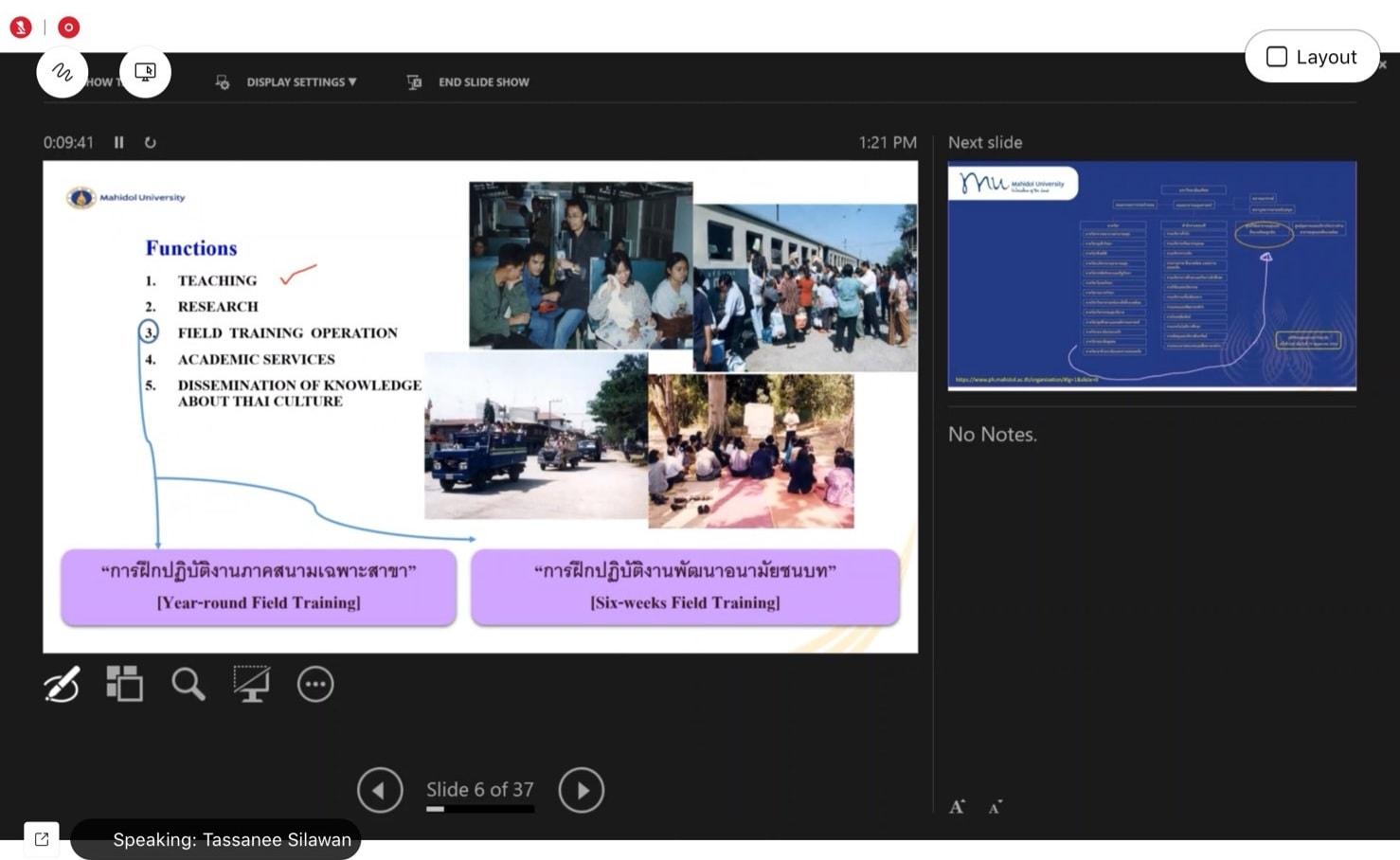The height and width of the screenshot is (860, 1400).
Task: Click the muted microphone indicator icon
Action: [21, 27]
